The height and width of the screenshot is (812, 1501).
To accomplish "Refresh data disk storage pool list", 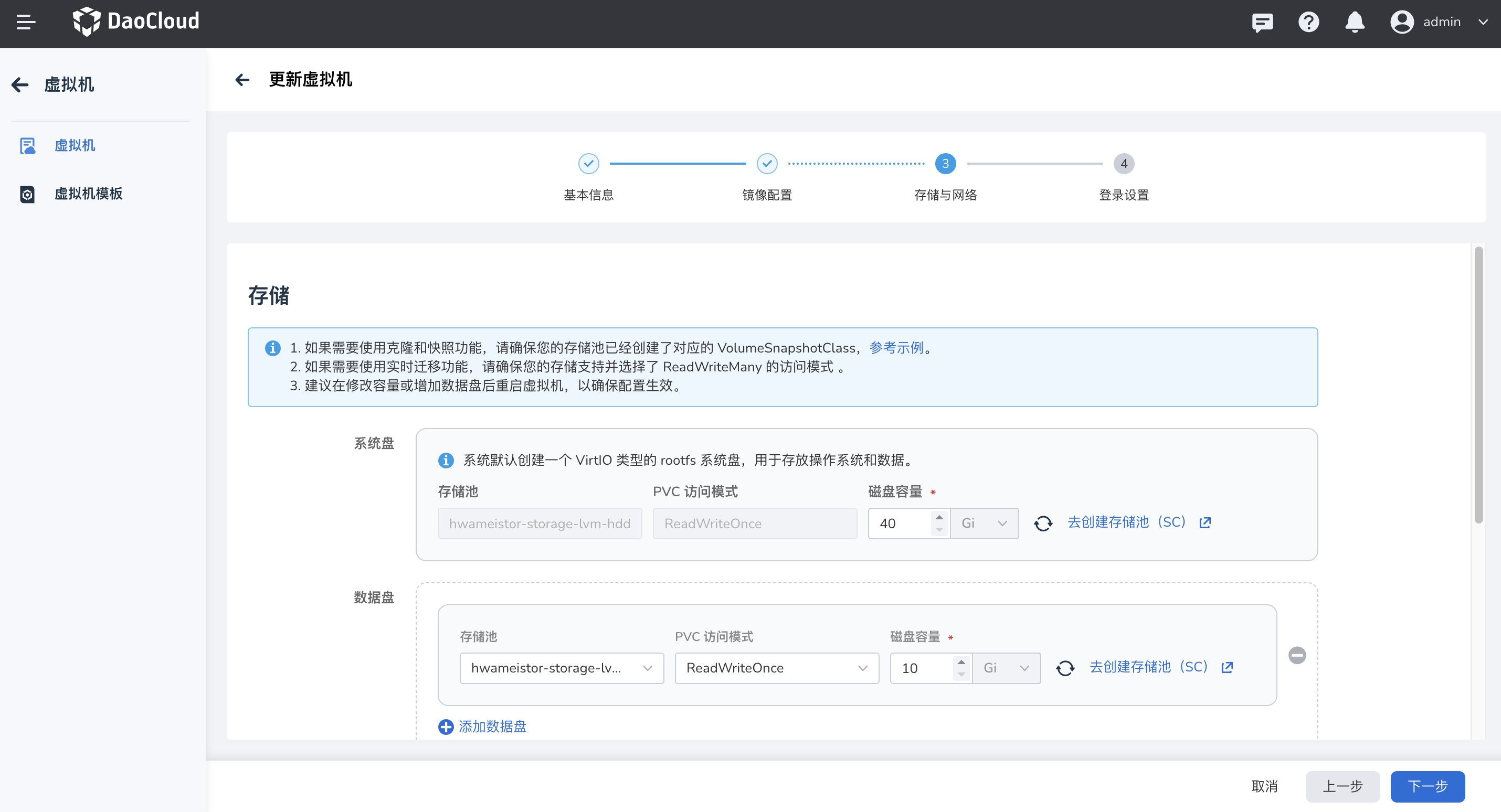I will point(1065,668).
